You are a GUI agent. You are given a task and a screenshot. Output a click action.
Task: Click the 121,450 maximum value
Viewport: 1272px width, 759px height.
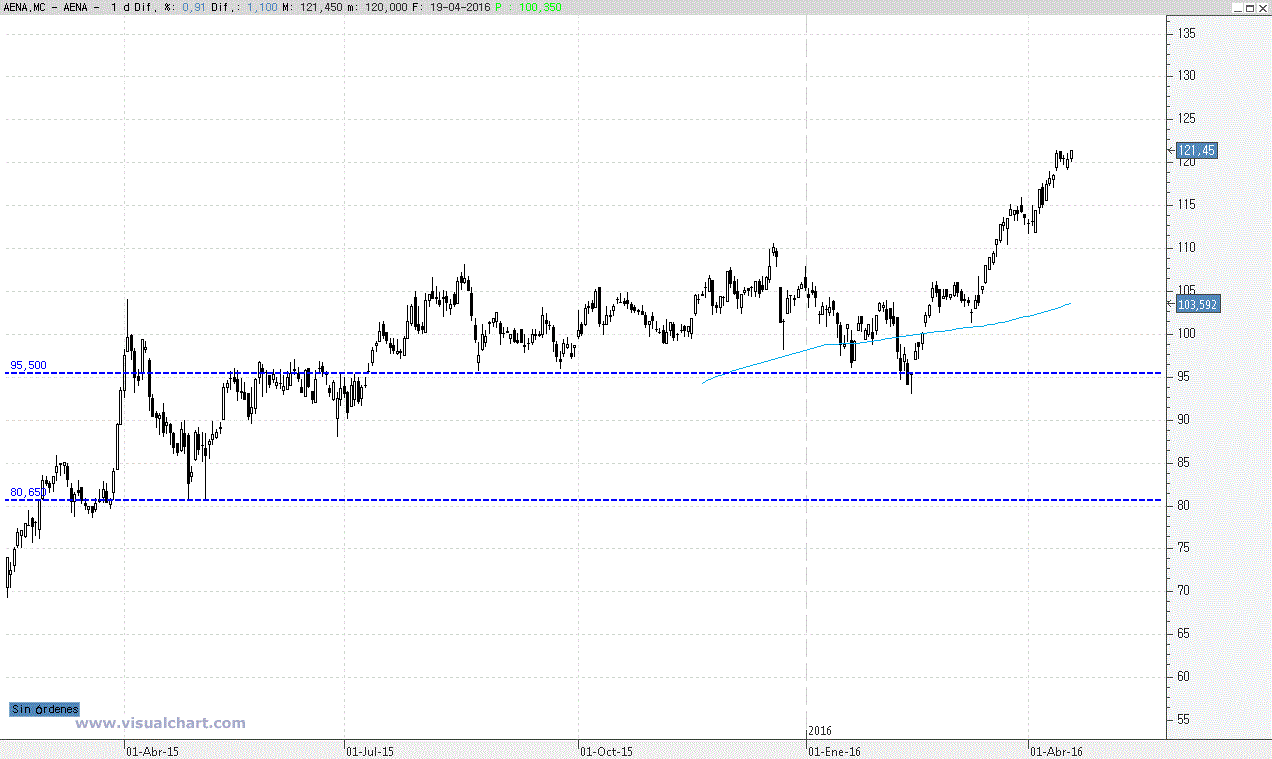[x=320, y=7]
